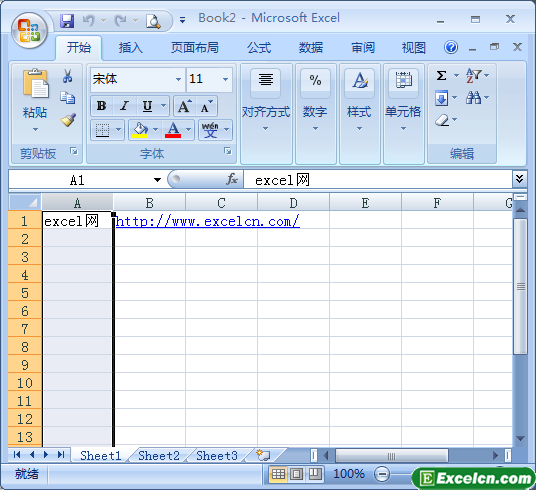This screenshot has height=490, width=536.
Task: Click the Print Preview icon in quick toolbar
Action: [x=153, y=21]
